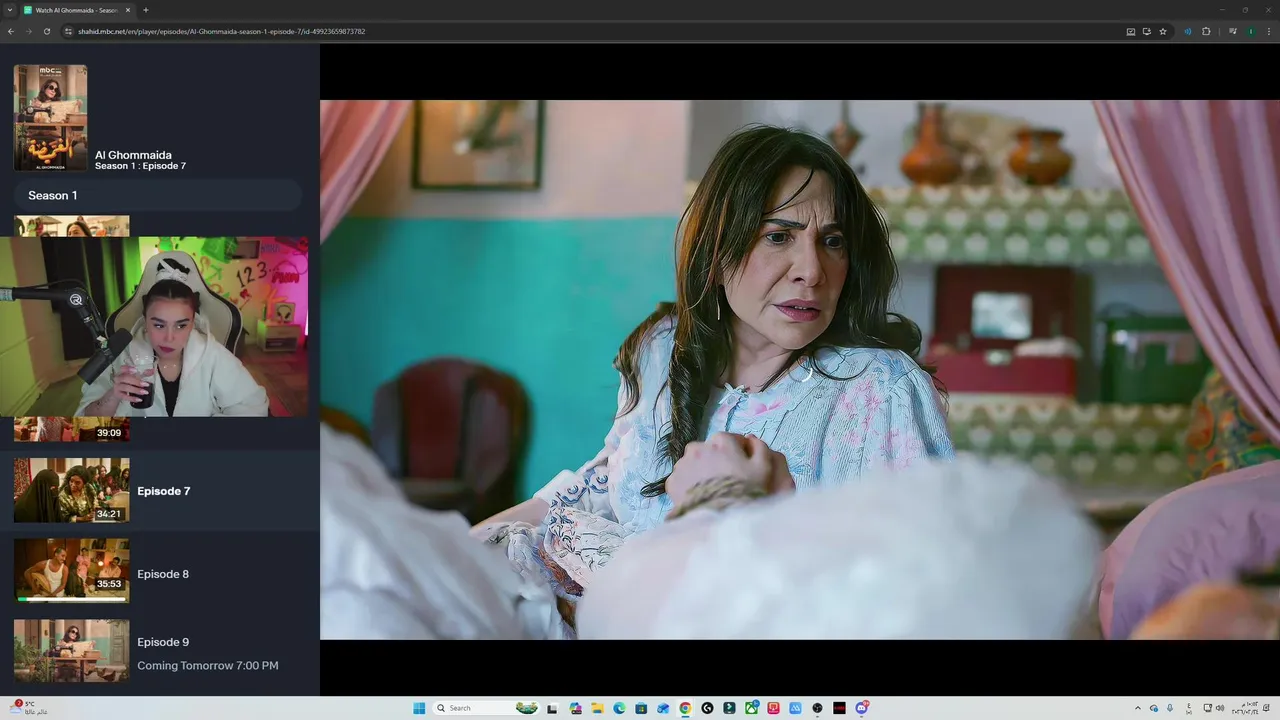
Task: Play the episode thumbnail showing 39:09 duration
Action: pyautogui.click(x=71, y=429)
